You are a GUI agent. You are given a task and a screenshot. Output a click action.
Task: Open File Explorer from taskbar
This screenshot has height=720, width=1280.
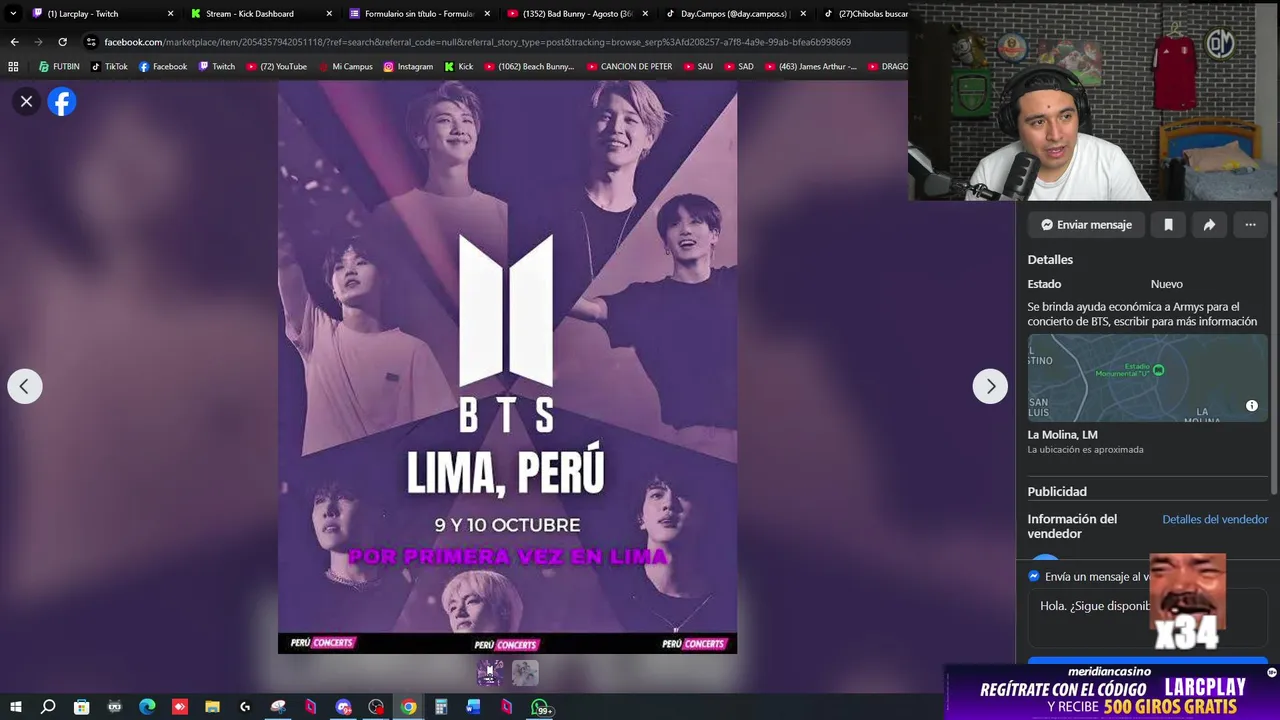[212, 707]
